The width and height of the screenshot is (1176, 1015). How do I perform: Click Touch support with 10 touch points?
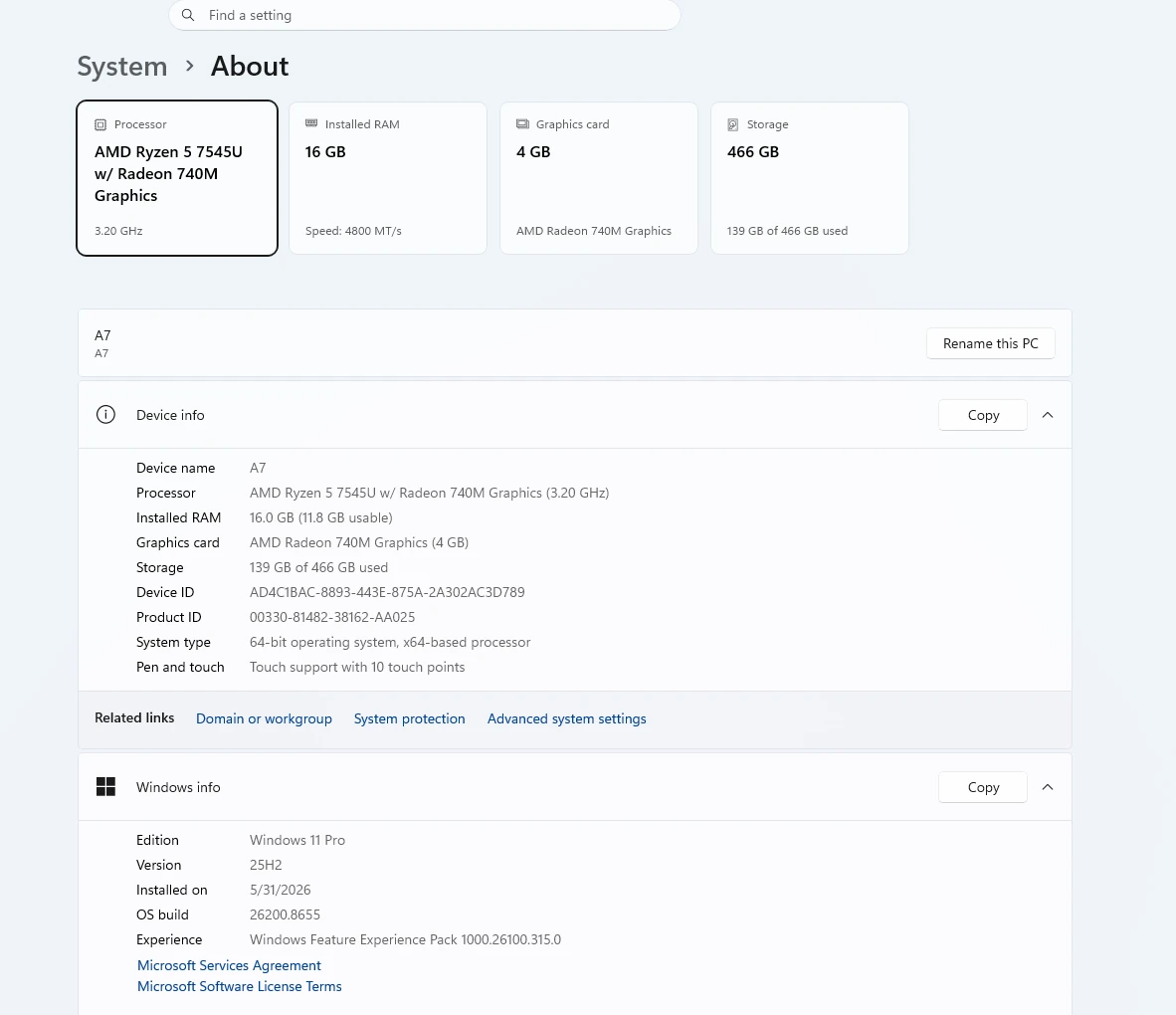click(x=357, y=667)
